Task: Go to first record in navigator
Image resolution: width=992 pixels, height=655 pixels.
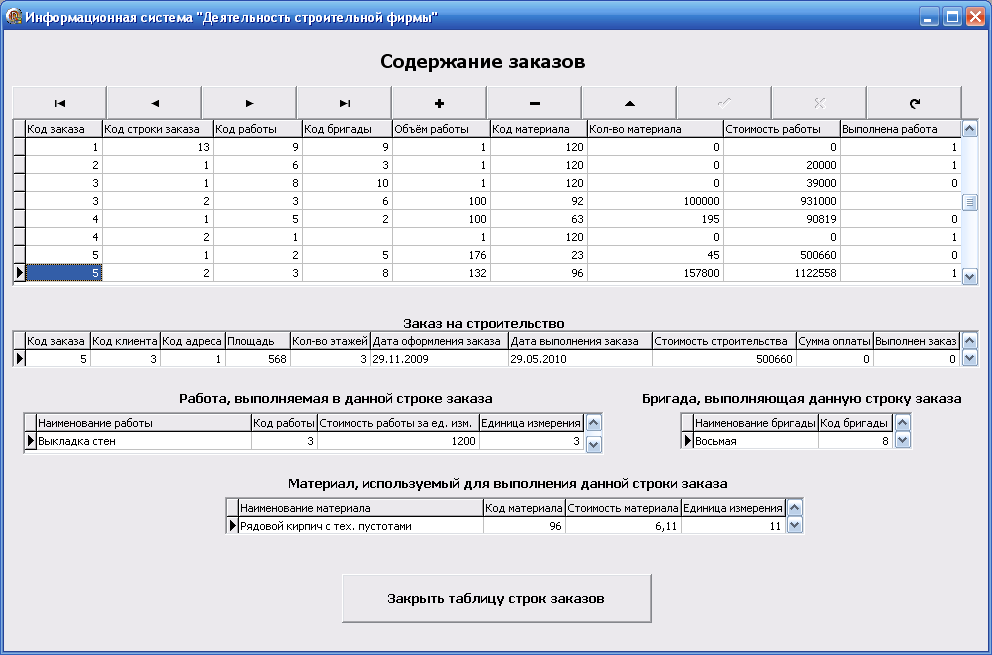Action: click(59, 103)
